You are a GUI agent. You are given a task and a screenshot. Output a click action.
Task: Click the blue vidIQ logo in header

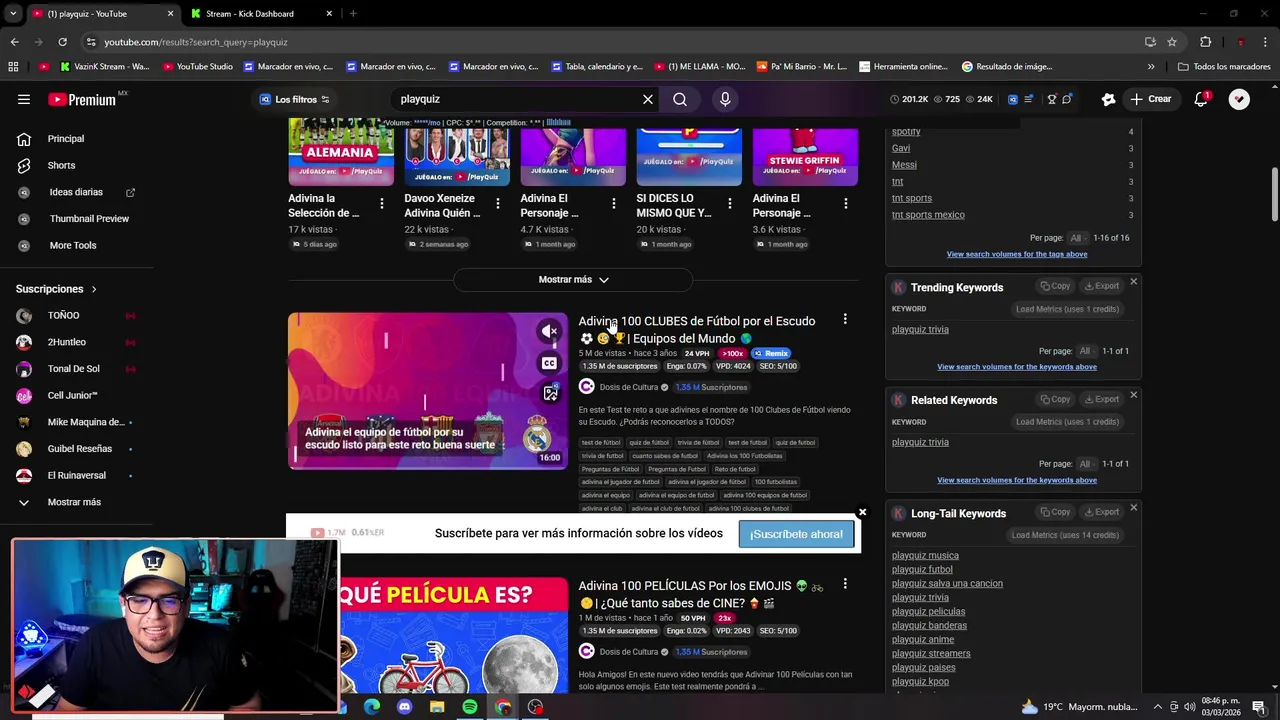click(1013, 99)
